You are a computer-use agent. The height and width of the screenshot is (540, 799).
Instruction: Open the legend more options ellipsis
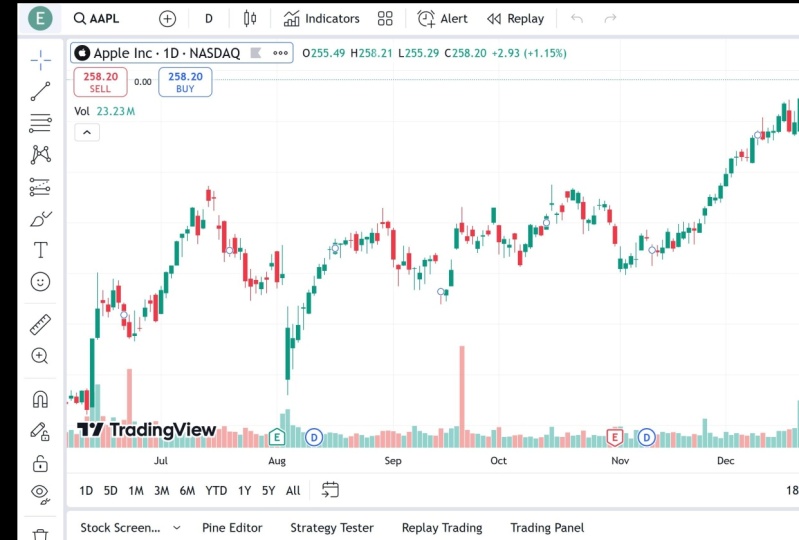[x=280, y=53]
